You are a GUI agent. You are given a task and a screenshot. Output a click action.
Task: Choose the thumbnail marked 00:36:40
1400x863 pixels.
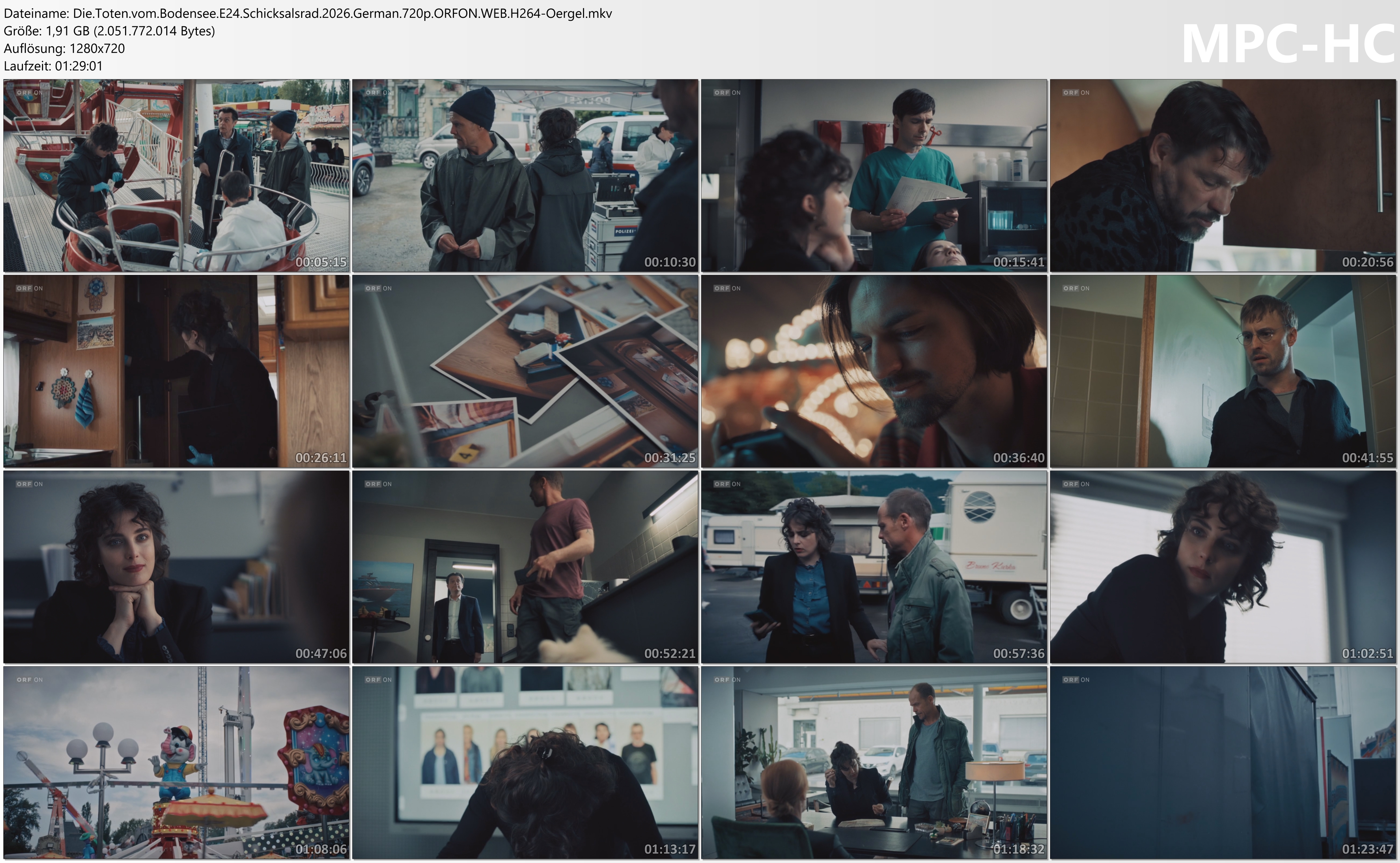874,371
